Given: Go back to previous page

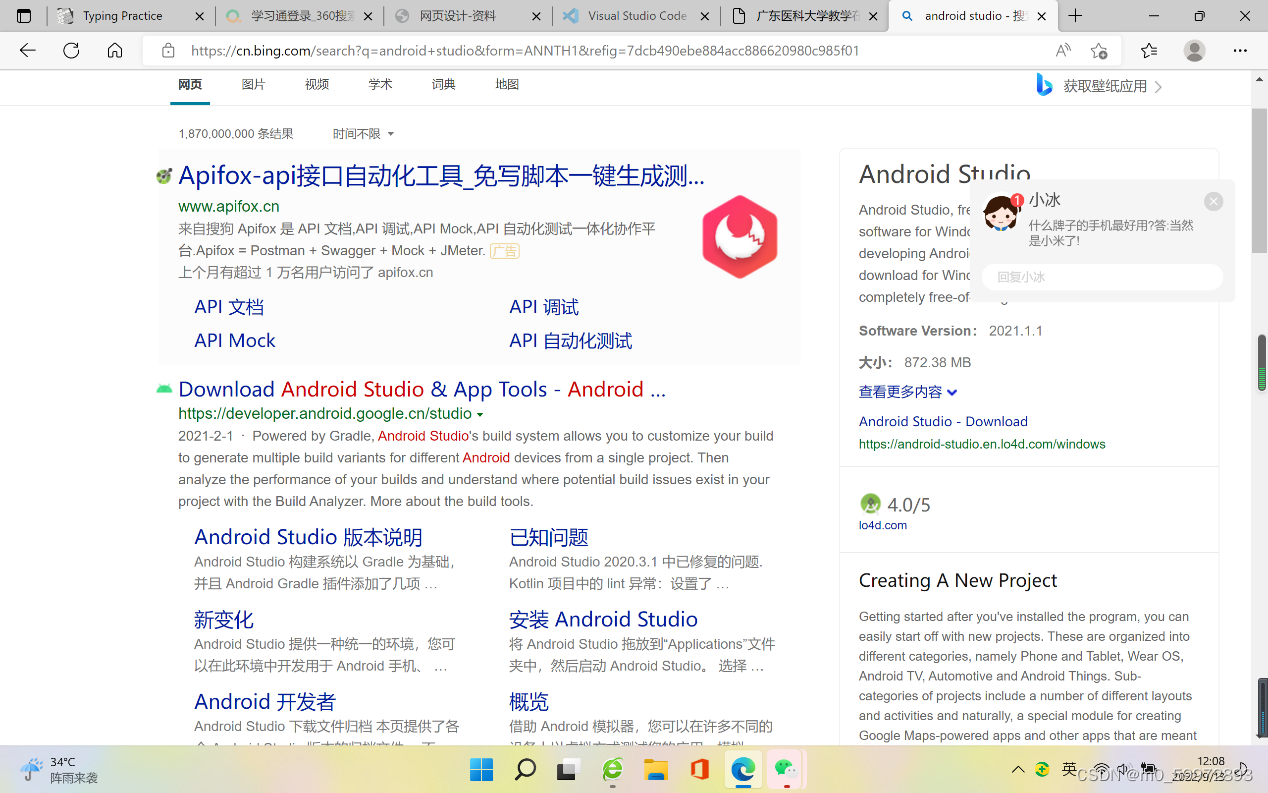Looking at the screenshot, I should (28, 51).
